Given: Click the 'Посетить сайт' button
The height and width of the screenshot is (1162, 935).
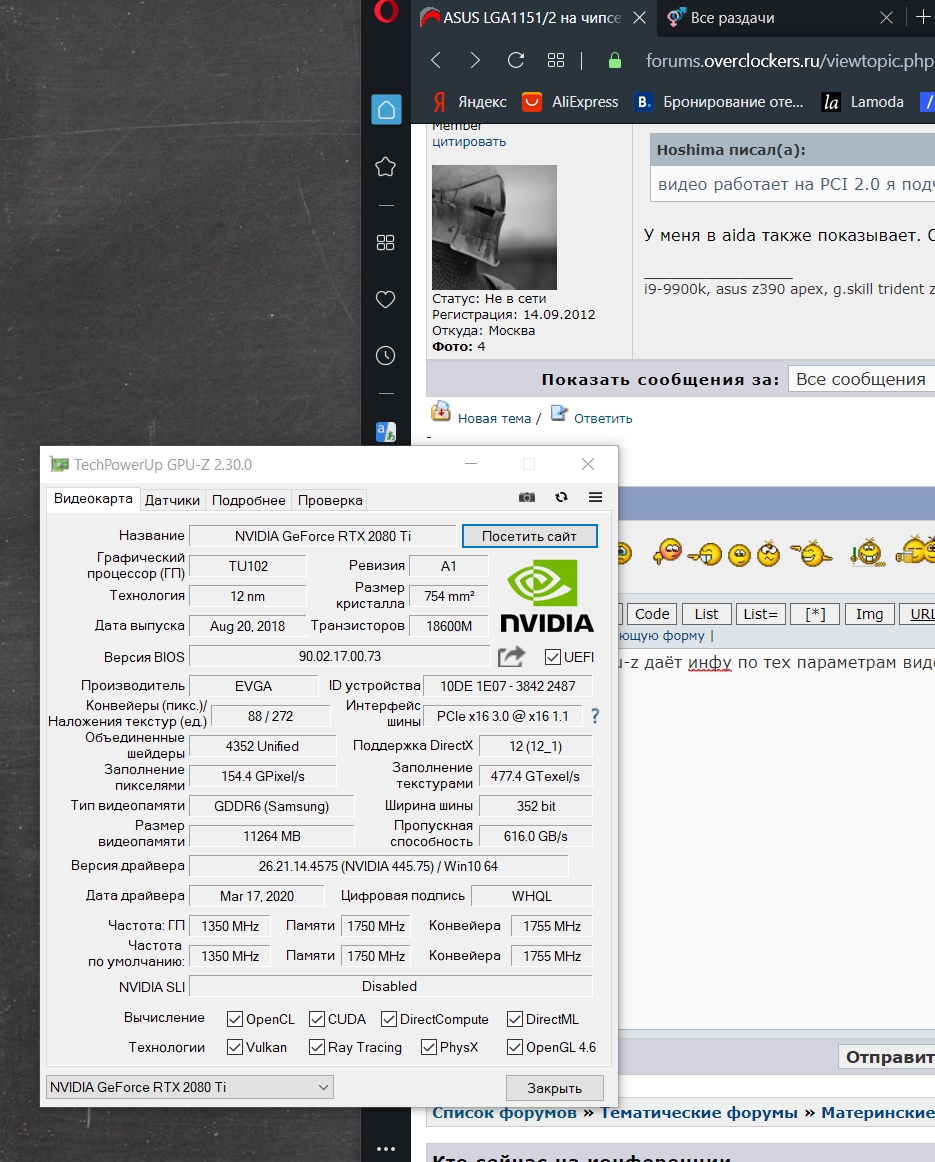Looking at the screenshot, I should coord(529,537).
